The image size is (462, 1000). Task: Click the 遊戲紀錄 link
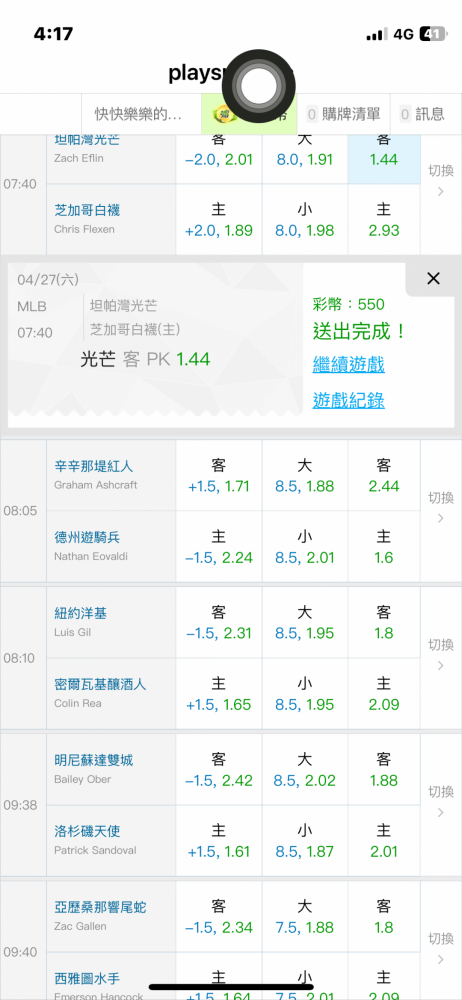coord(348,401)
